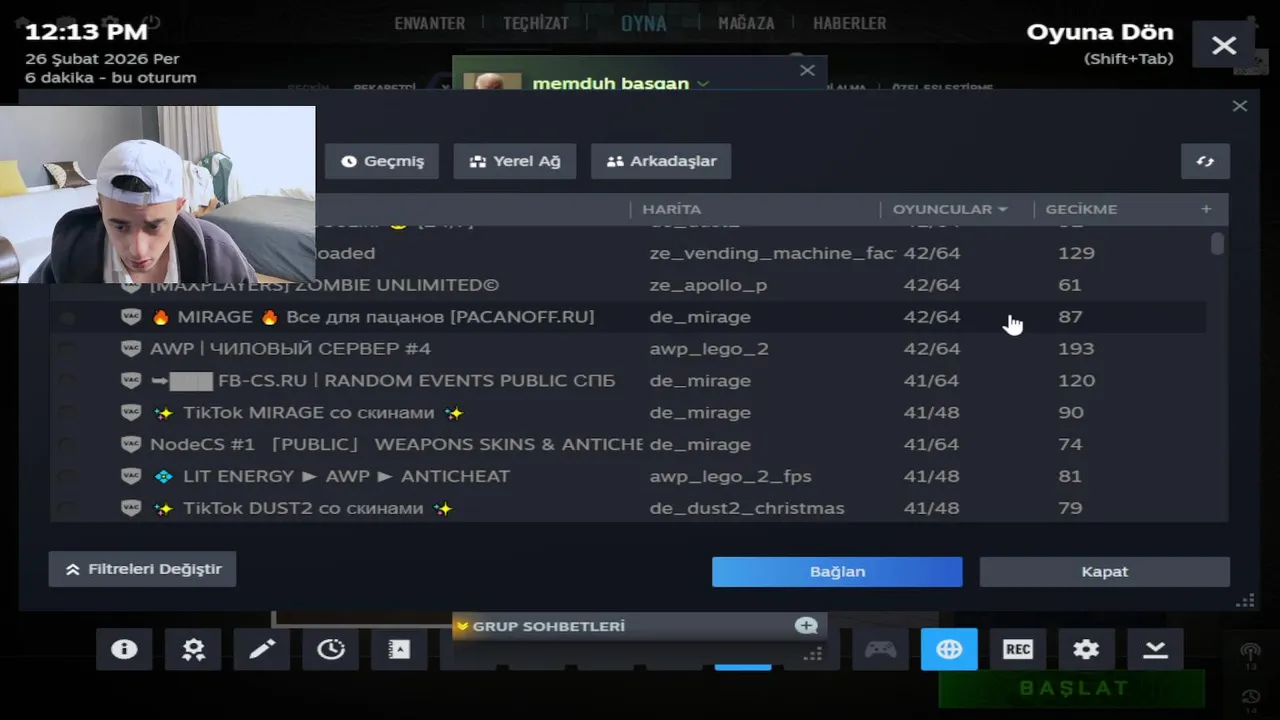Open the controller settings gamepad icon
Screen dimensions: 1280x720
(880, 649)
